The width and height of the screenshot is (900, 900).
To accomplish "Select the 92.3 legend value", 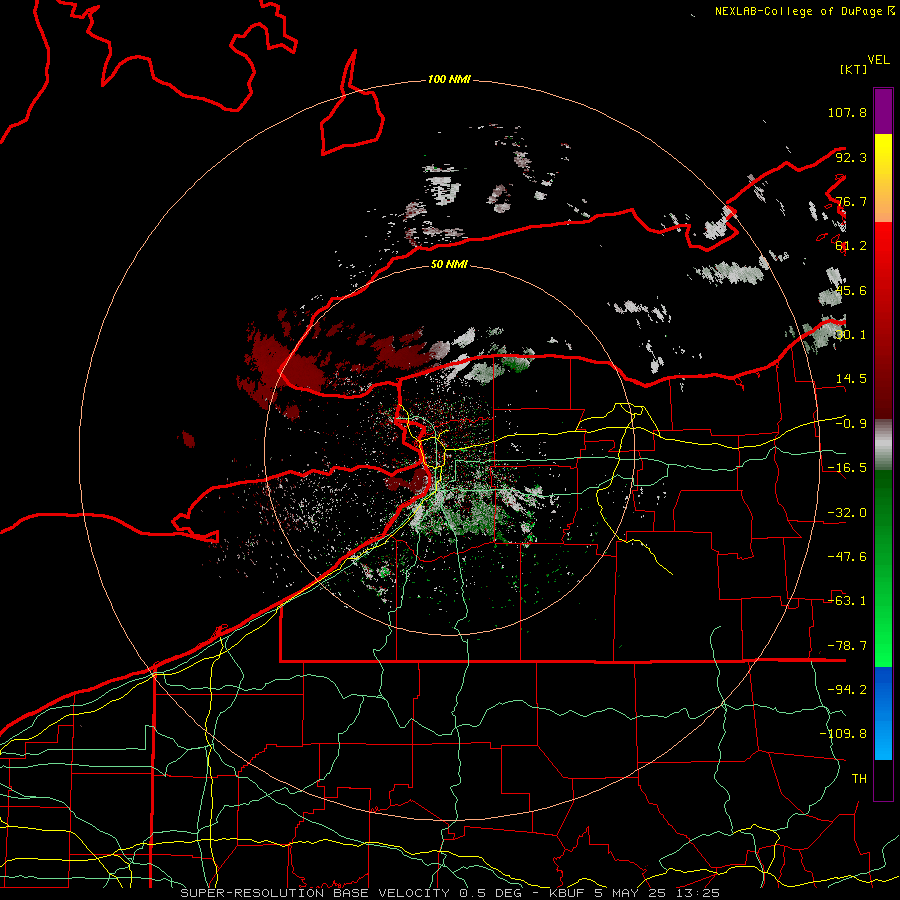I will tap(851, 157).
